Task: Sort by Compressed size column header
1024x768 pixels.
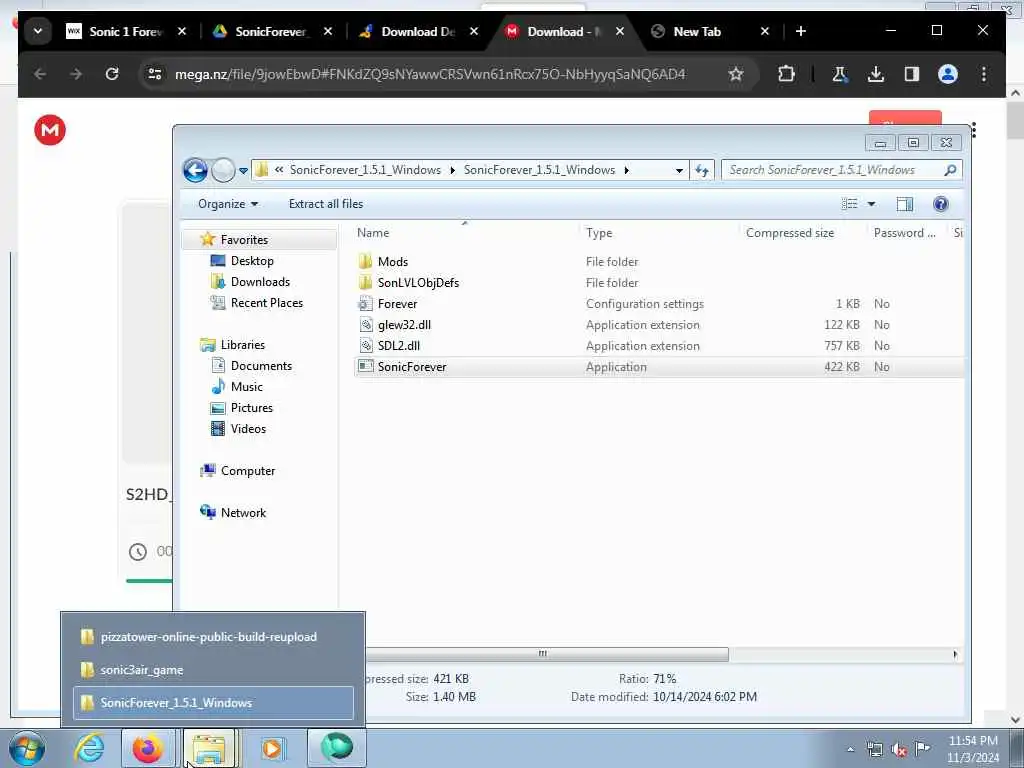Action: [x=790, y=232]
